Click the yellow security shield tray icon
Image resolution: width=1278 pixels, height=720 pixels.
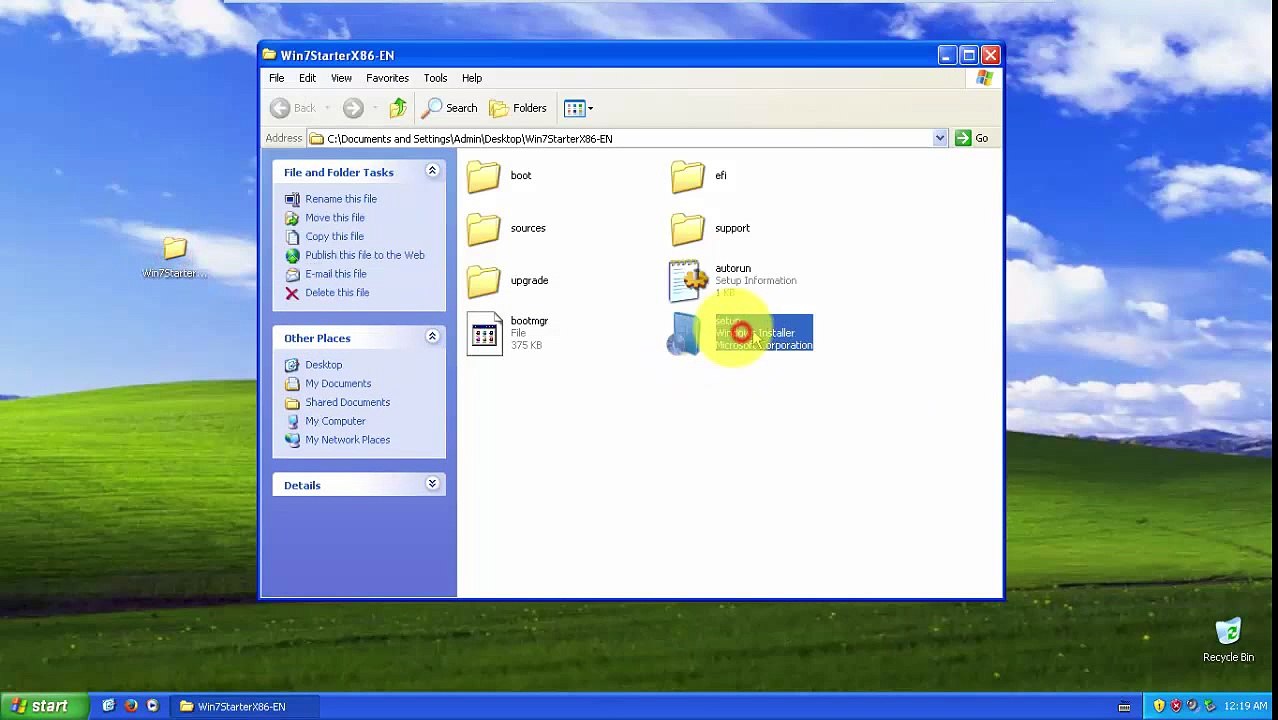point(1159,707)
